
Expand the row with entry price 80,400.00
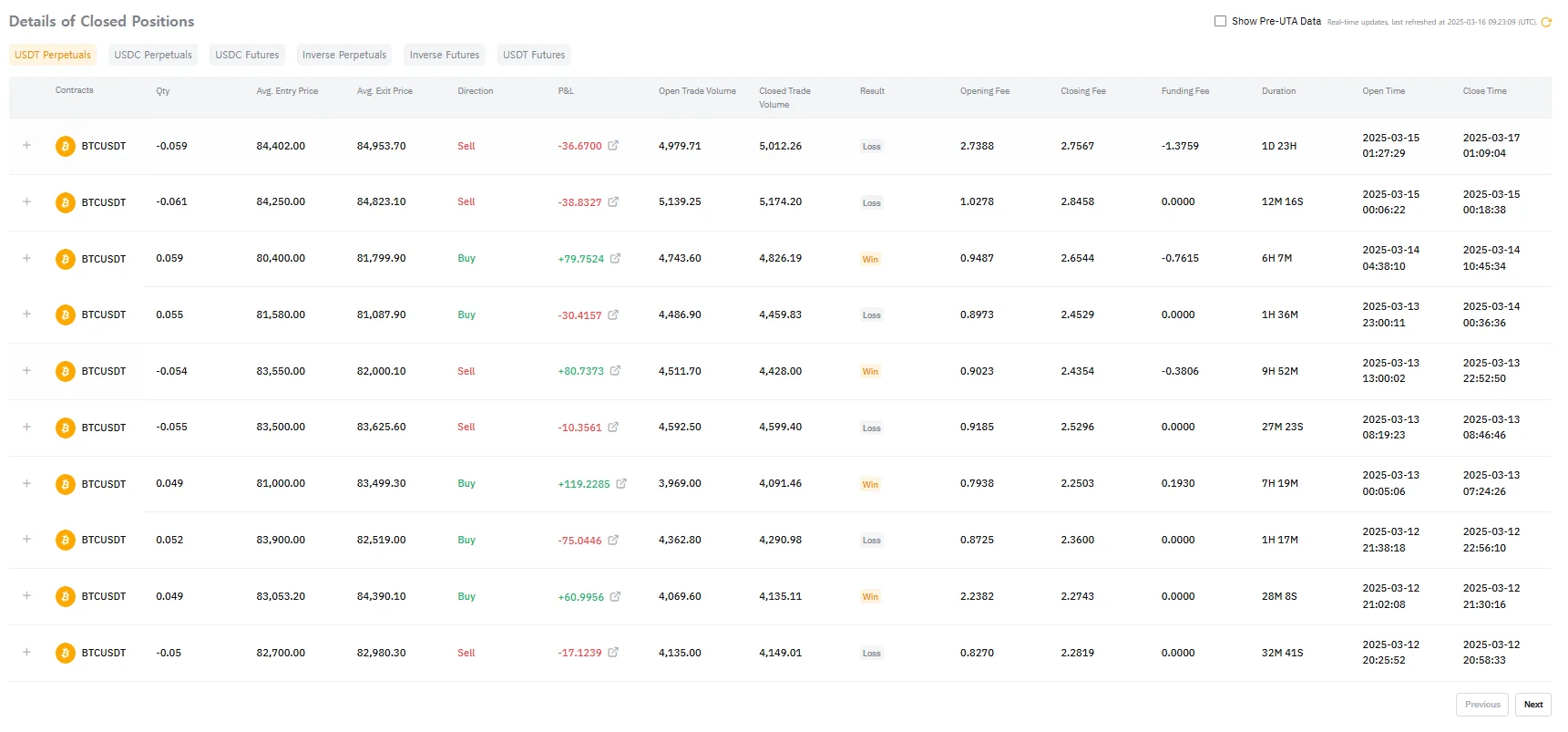(x=26, y=259)
